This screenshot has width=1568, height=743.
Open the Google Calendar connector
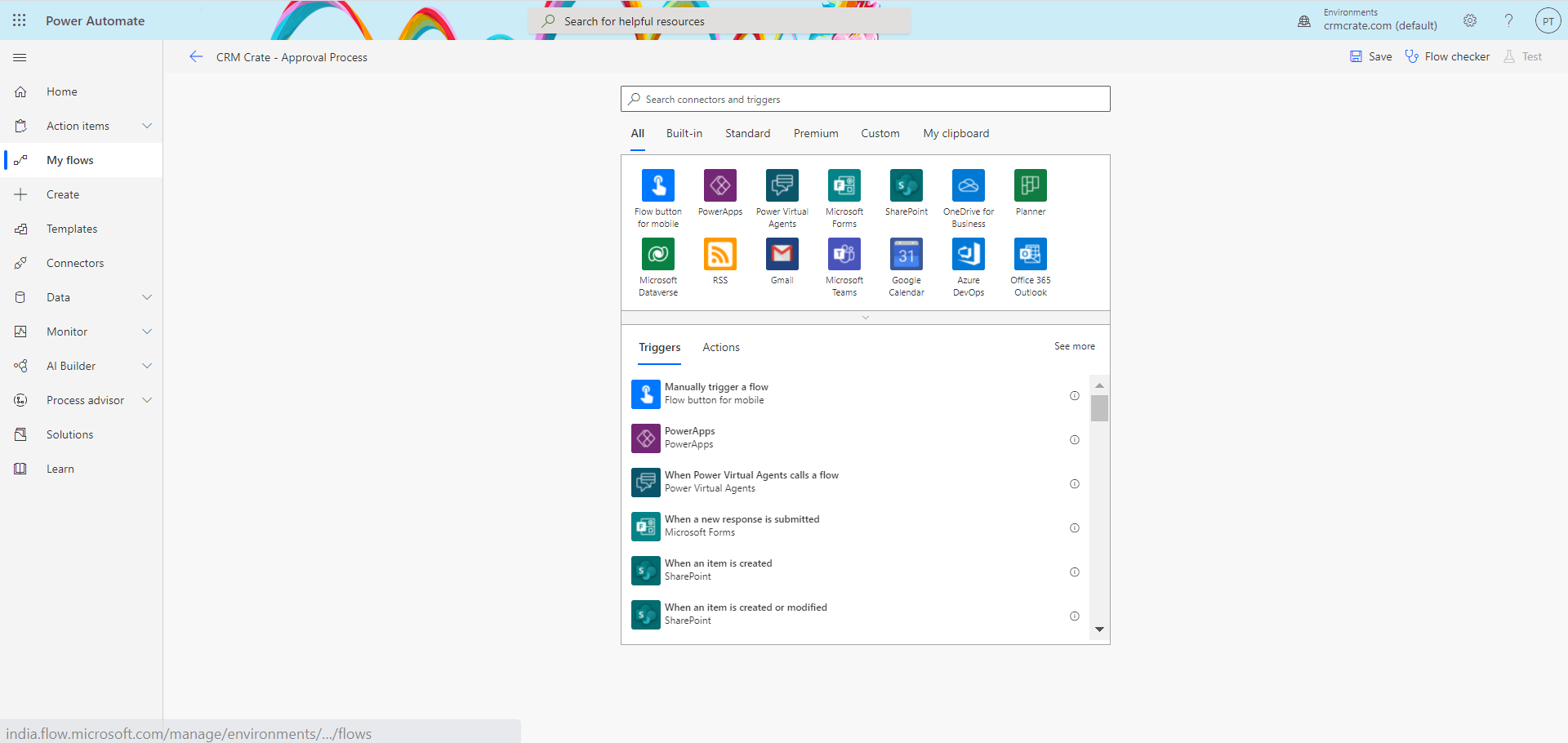coord(906,254)
